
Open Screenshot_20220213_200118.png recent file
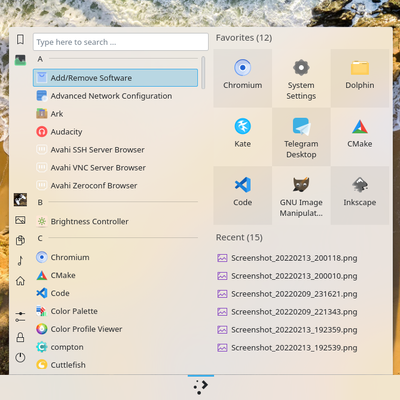pyautogui.click(x=287, y=258)
